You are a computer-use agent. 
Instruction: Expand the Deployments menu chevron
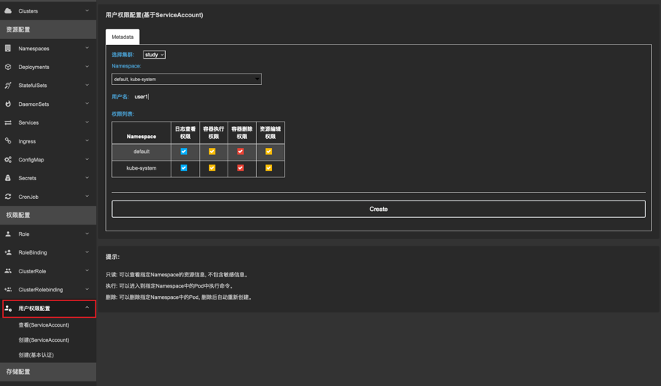pos(87,67)
